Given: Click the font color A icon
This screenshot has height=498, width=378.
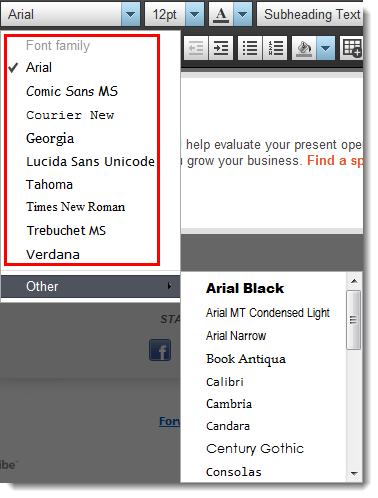Looking at the screenshot, I should coord(221,15).
